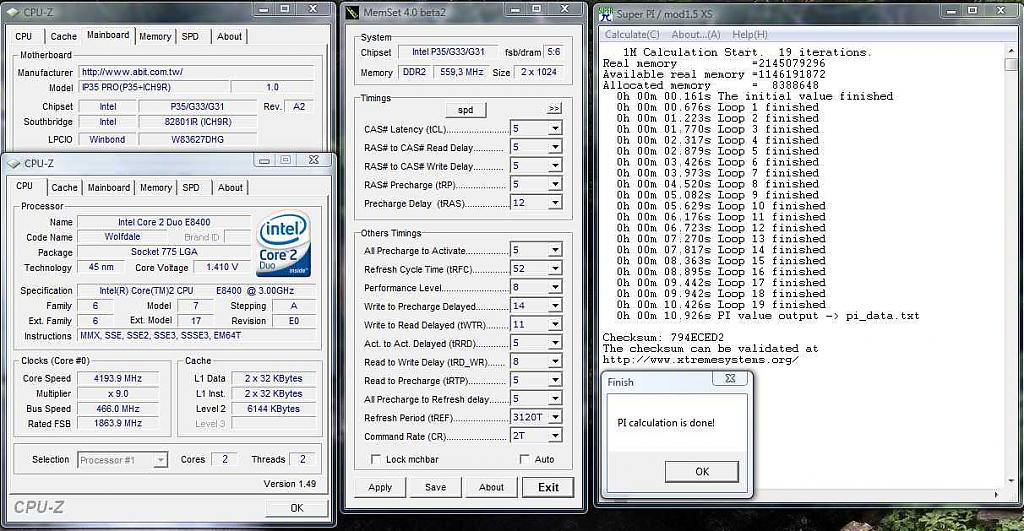Open the Performance Level dropdown
Viewport: 1024px width, 531px height.
click(x=554, y=287)
